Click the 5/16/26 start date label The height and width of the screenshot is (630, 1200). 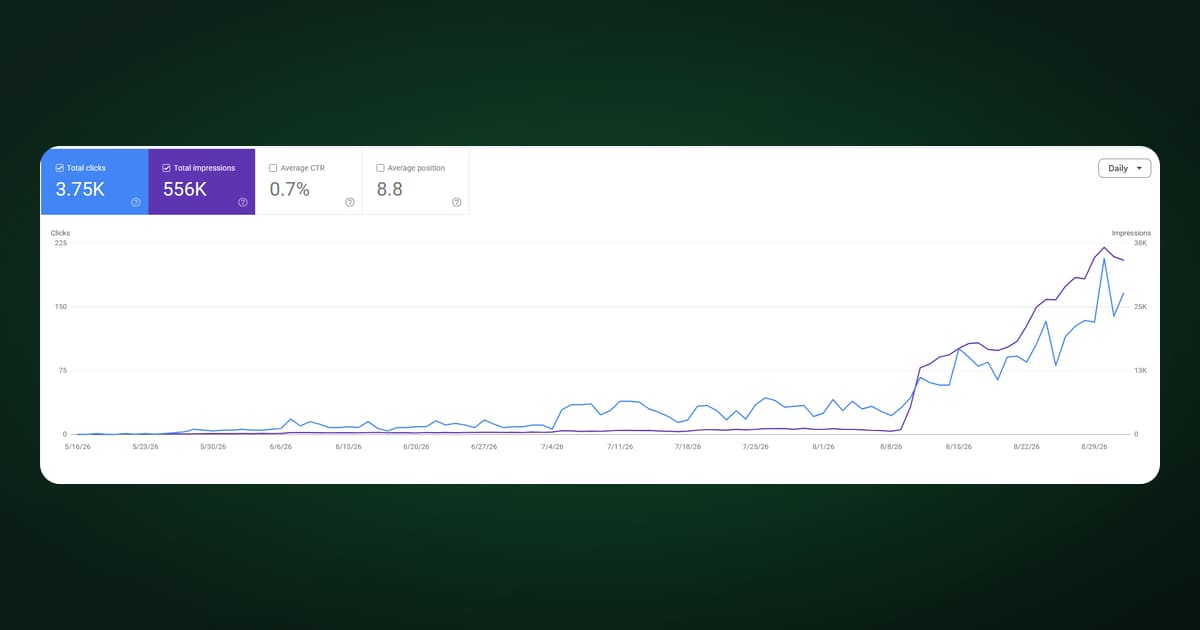point(77,447)
